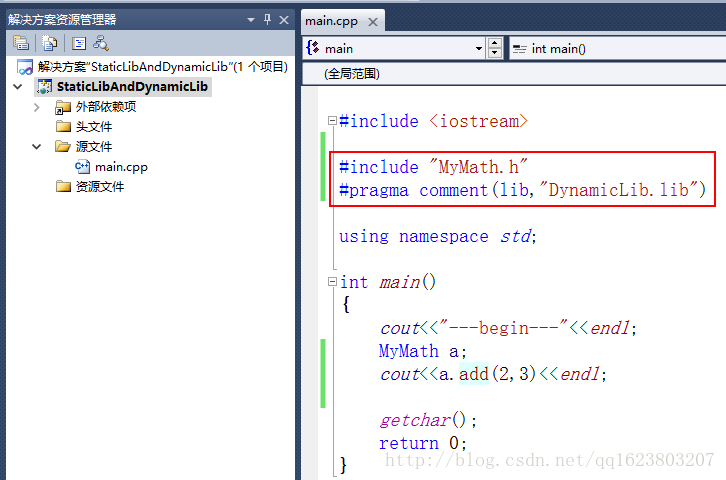The height and width of the screenshot is (480, 726).
Task: Select the StaticLibAndDynamicLib project name
Action: tap(132, 87)
